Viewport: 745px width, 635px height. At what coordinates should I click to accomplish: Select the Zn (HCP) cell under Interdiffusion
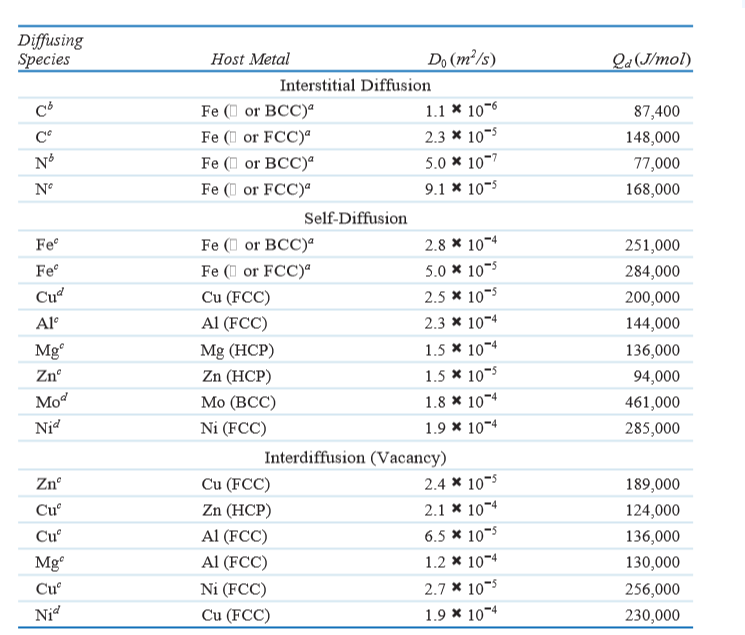click(x=237, y=510)
